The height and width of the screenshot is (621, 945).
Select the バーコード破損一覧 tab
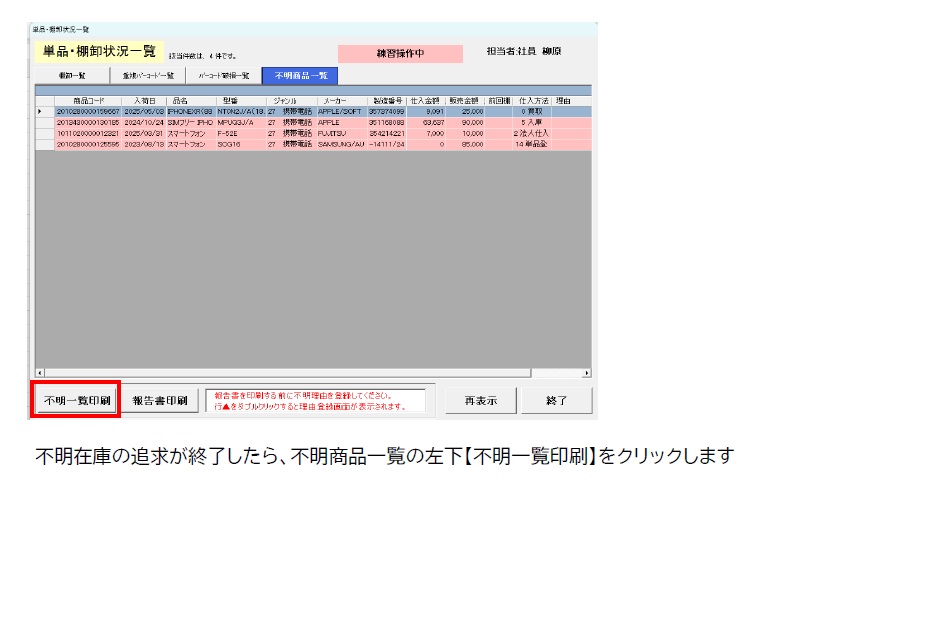(223, 75)
